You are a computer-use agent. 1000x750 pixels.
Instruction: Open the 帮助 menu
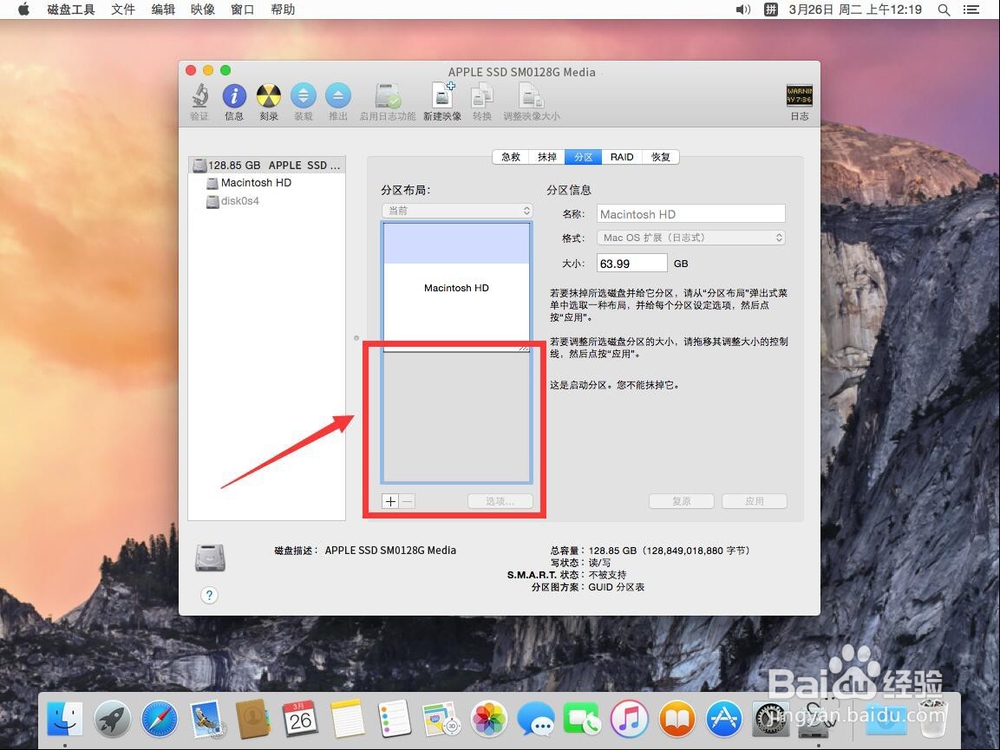click(283, 10)
